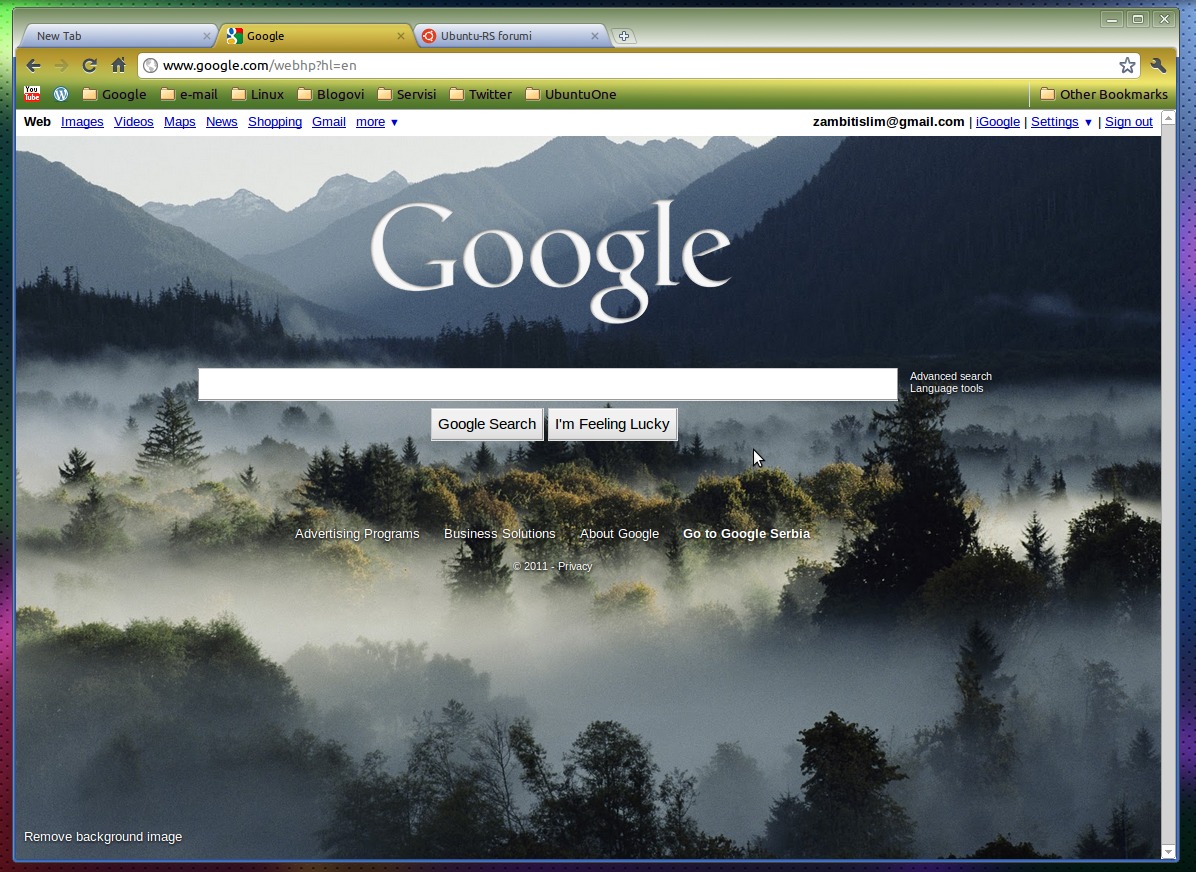1196x872 pixels.
Task: Reload the page with refresh icon
Action: tap(90, 66)
